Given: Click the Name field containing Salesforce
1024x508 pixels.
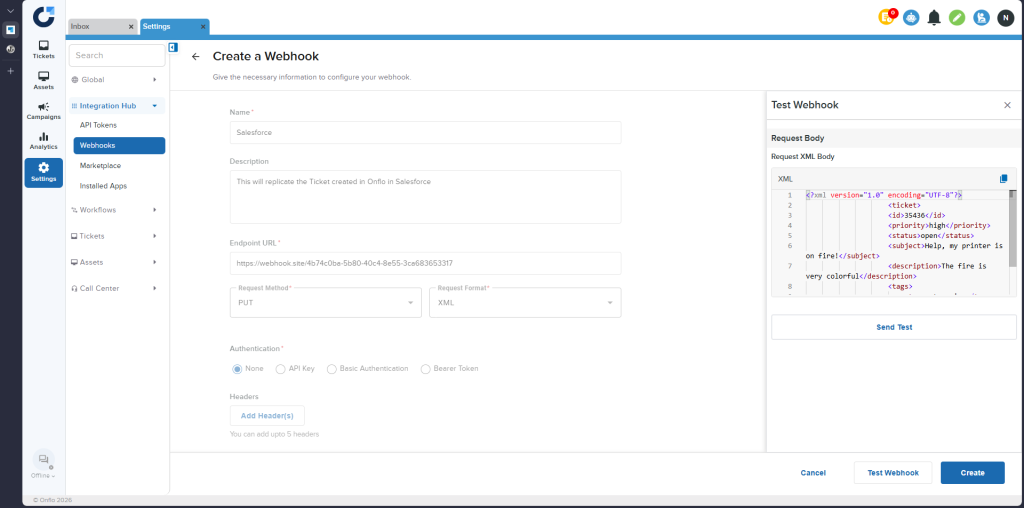Looking at the screenshot, I should [425, 132].
